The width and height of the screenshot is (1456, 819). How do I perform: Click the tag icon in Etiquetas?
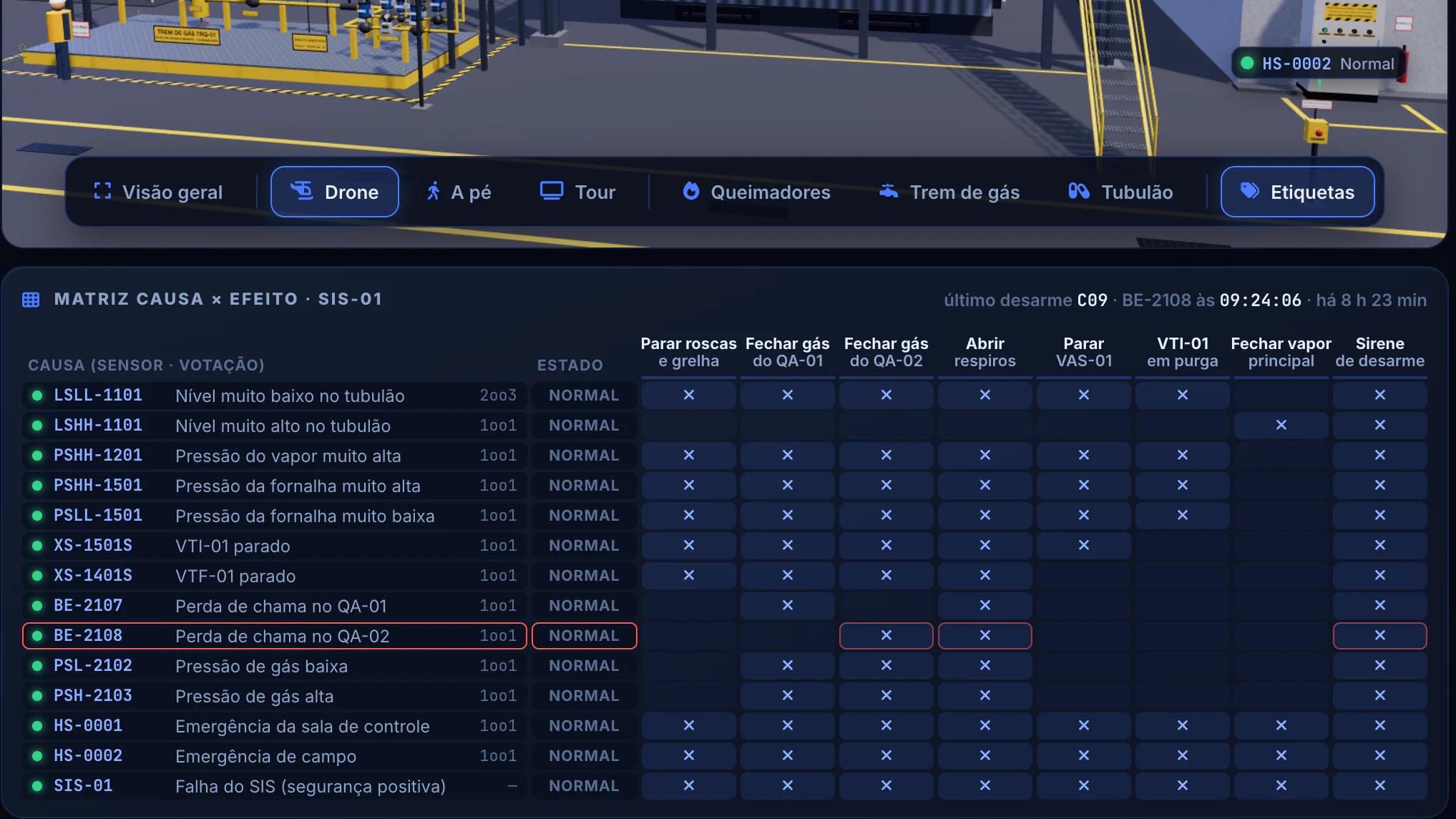(x=1250, y=191)
